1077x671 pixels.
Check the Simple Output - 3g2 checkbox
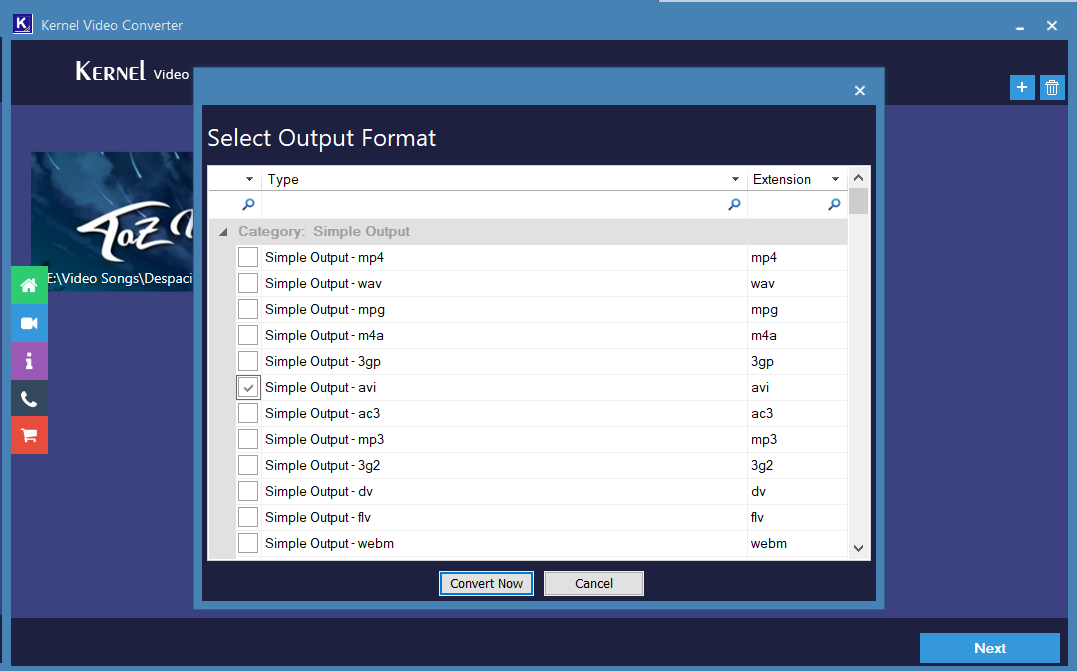pyautogui.click(x=248, y=466)
